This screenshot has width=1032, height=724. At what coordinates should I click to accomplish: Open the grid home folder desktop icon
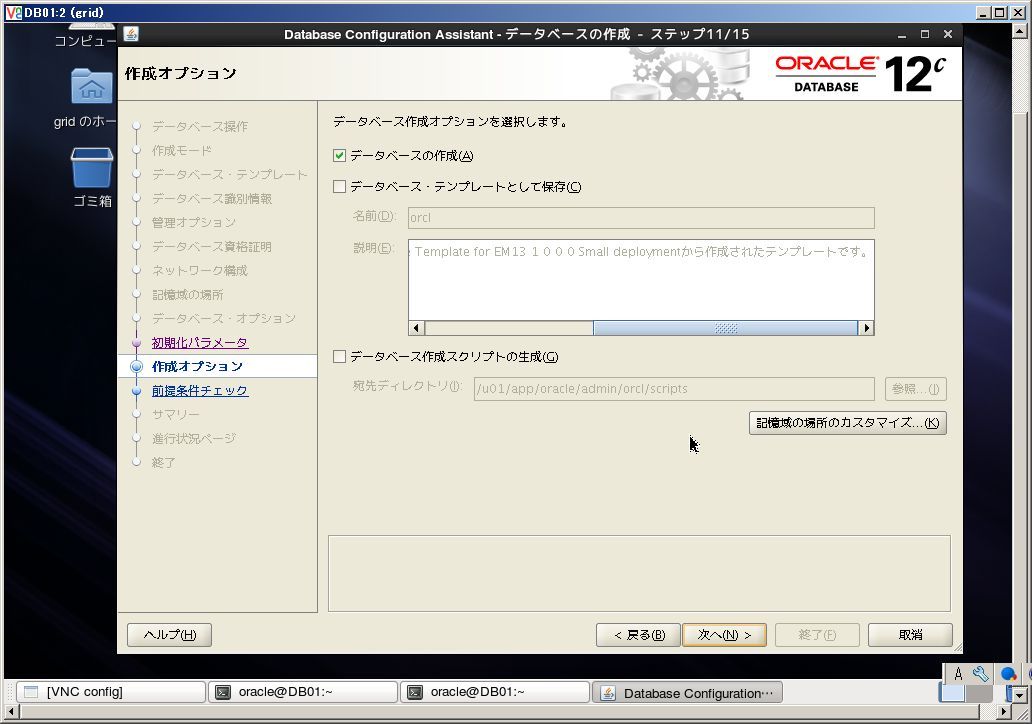pyautogui.click(x=91, y=86)
